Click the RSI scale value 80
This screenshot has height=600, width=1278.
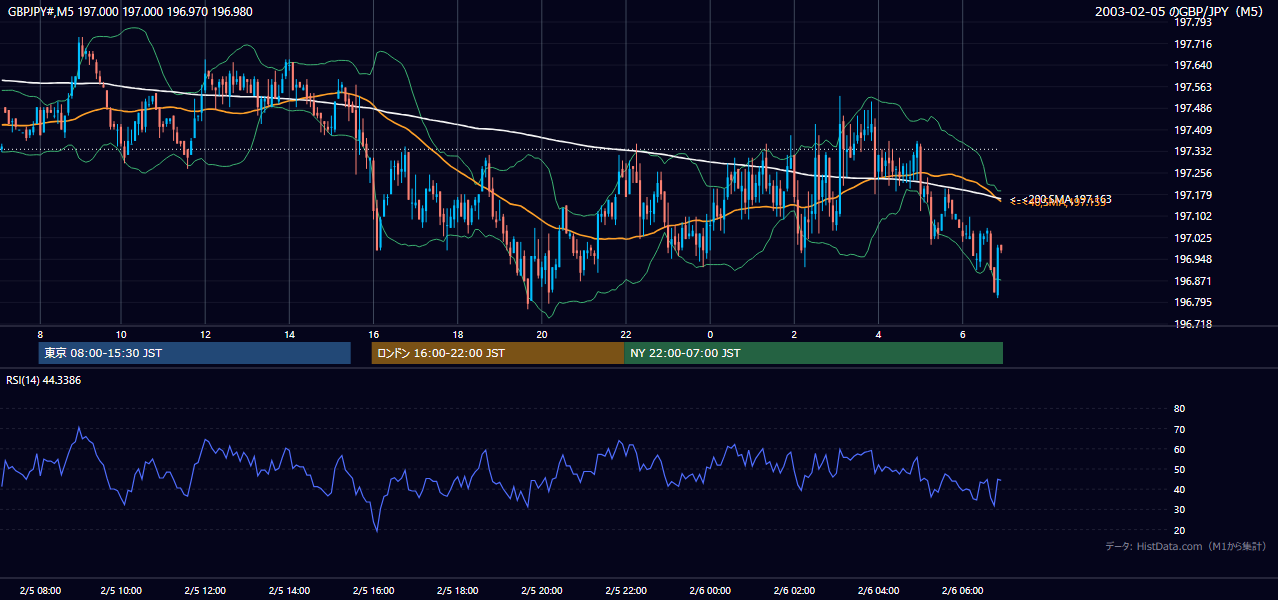click(1179, 409)
